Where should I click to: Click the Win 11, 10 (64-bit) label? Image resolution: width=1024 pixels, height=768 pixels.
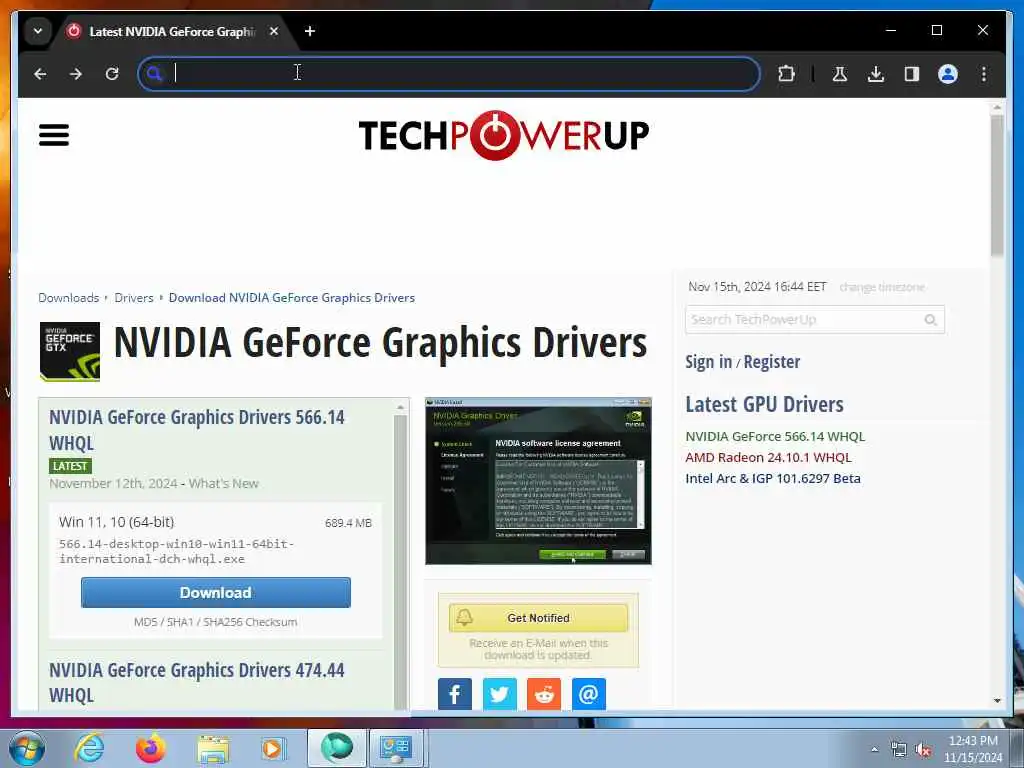tap(116, 522)
